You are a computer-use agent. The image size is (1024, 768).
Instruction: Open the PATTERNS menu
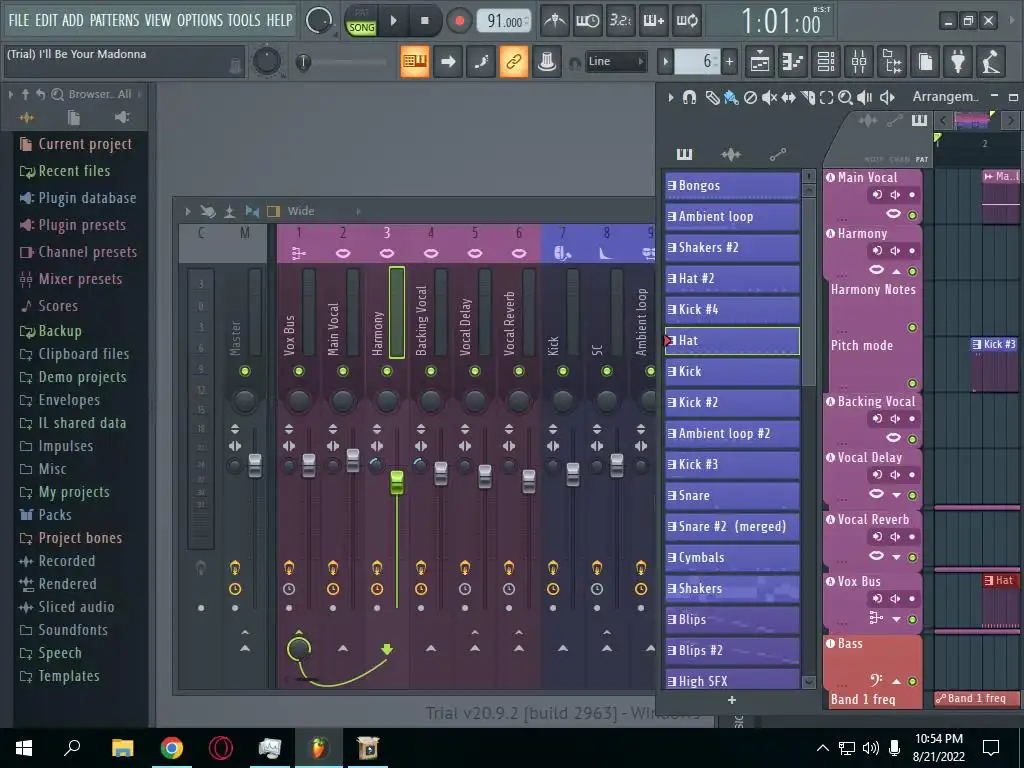tap(114, 20)
